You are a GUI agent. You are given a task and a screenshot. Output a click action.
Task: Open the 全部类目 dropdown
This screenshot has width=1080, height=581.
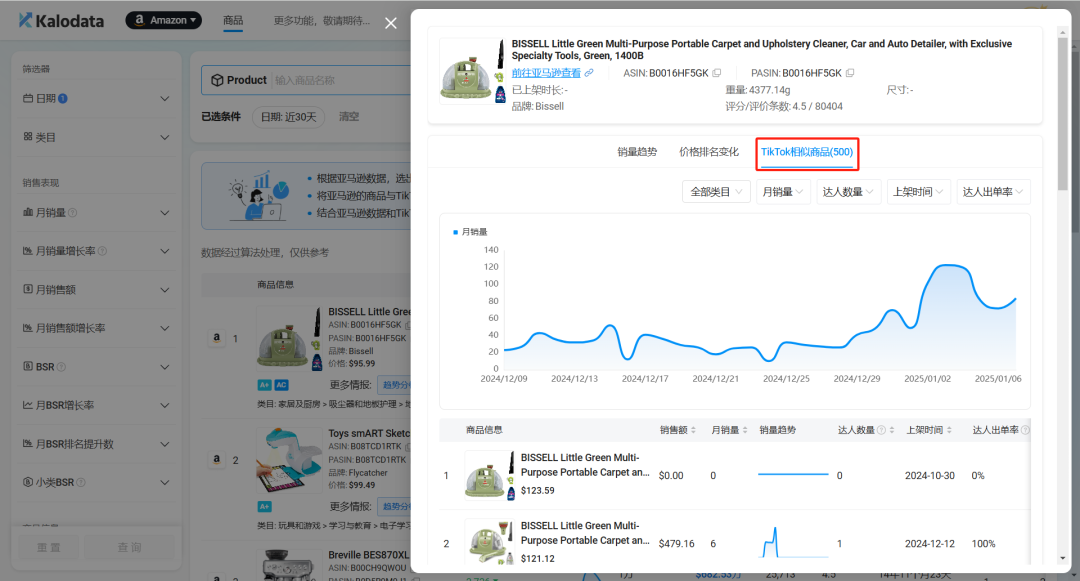[x=716, y=190]
